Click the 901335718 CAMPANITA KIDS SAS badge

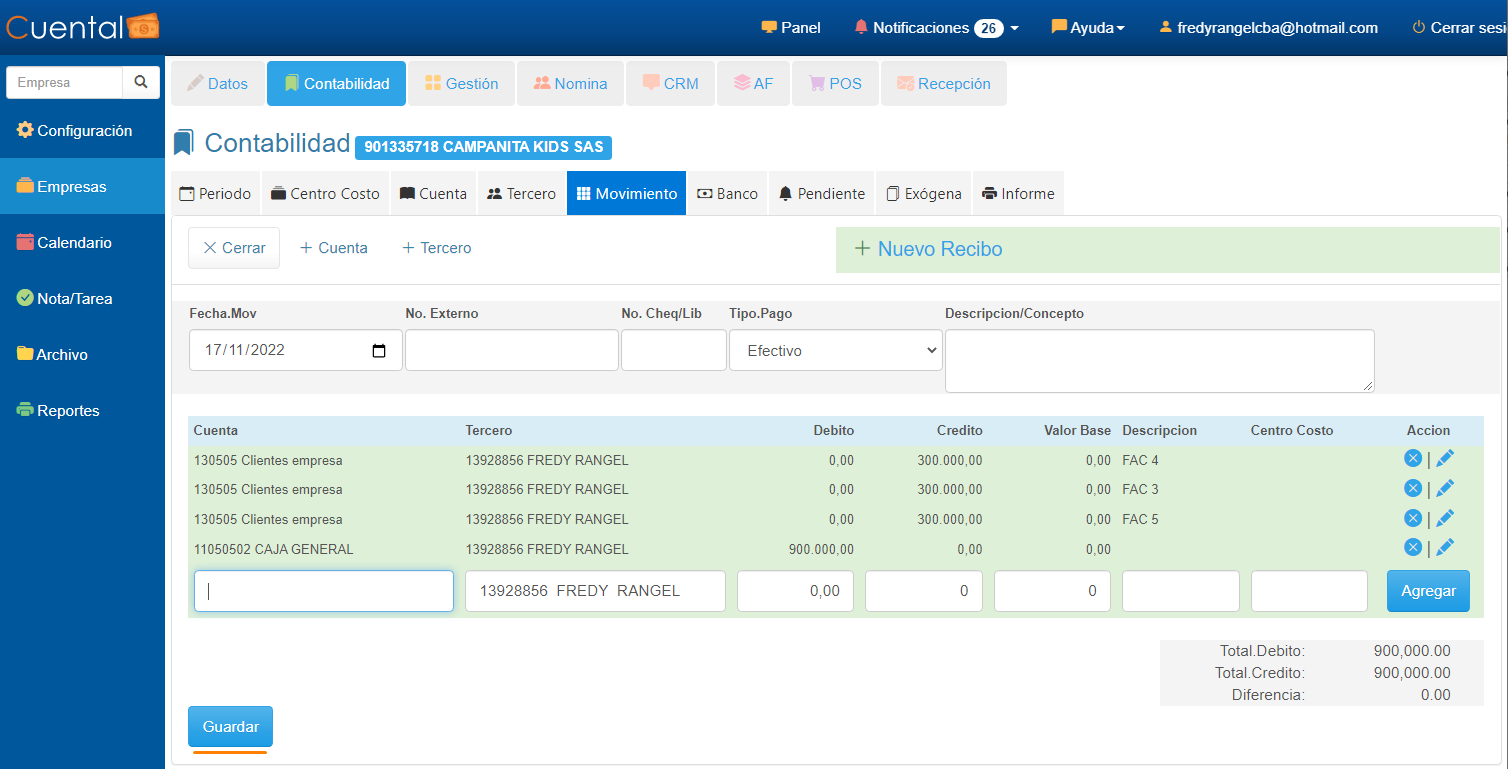pos(484,147)
